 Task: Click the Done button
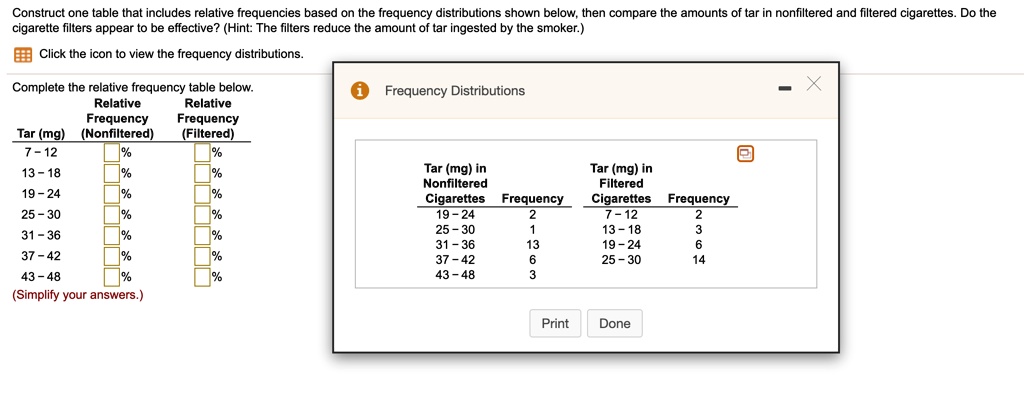[x=615, y=323]
